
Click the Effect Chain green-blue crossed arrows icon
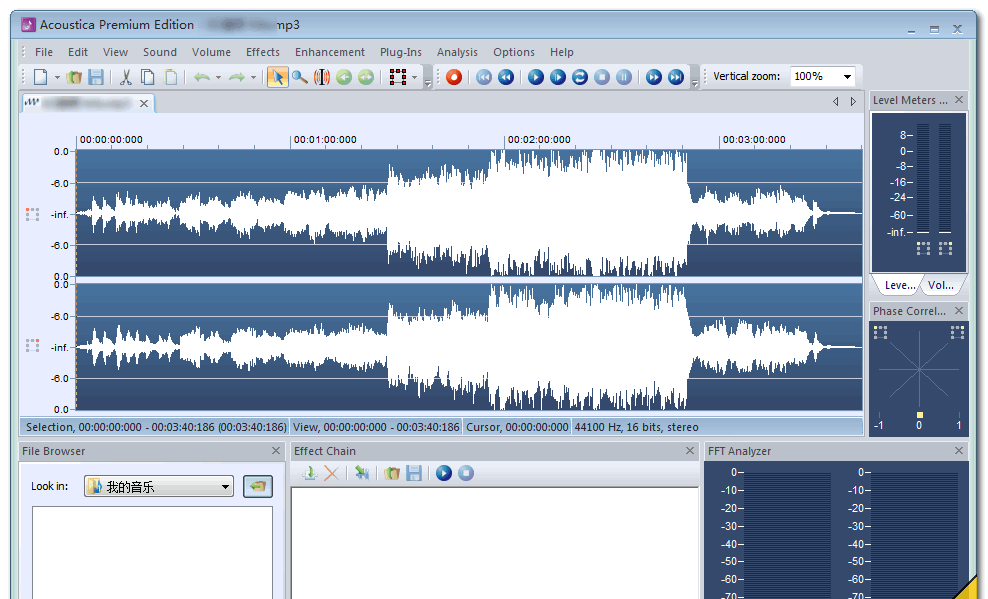coord(362,473)
